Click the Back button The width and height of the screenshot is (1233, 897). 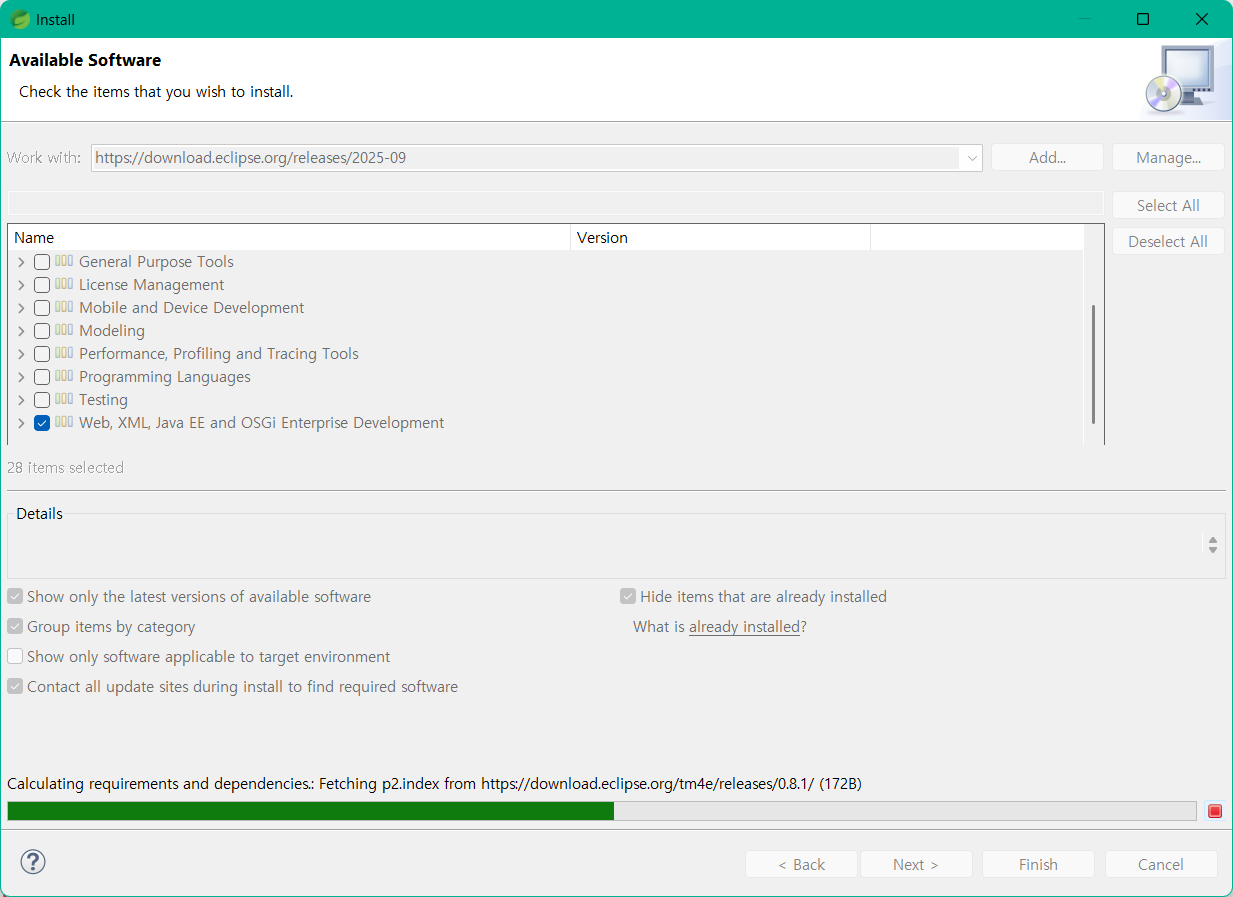(x=801, y=864)
